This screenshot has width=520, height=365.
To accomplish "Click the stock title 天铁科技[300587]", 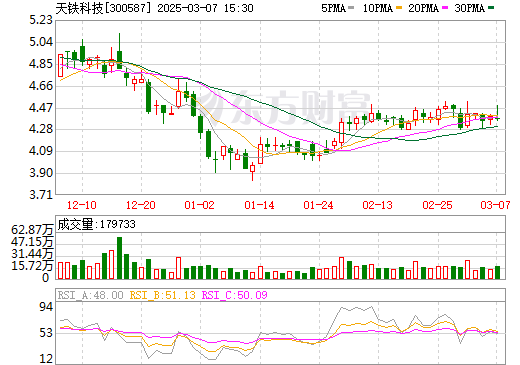I will point(104,8).
